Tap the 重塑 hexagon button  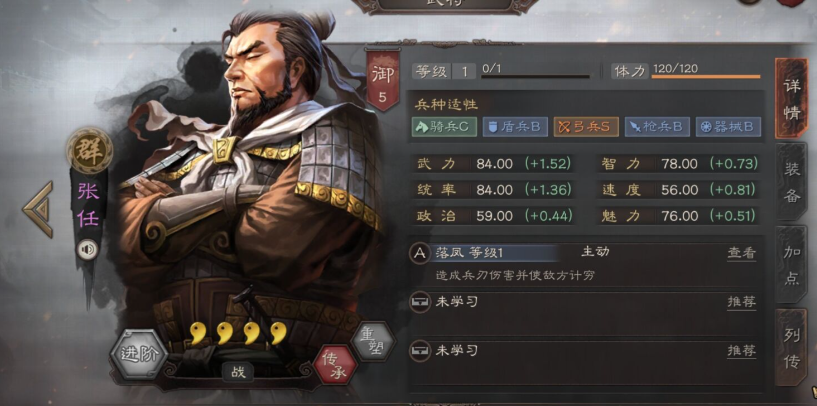point(373,341)
